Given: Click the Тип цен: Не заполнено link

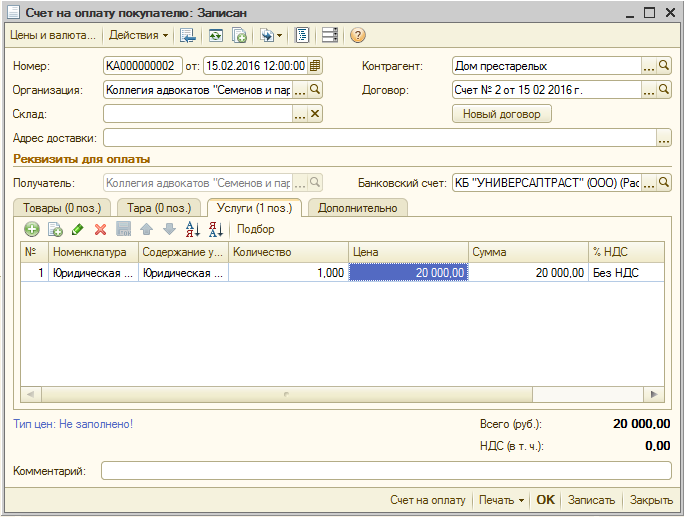Looking at the screenshot, I should tap(73, 424).
